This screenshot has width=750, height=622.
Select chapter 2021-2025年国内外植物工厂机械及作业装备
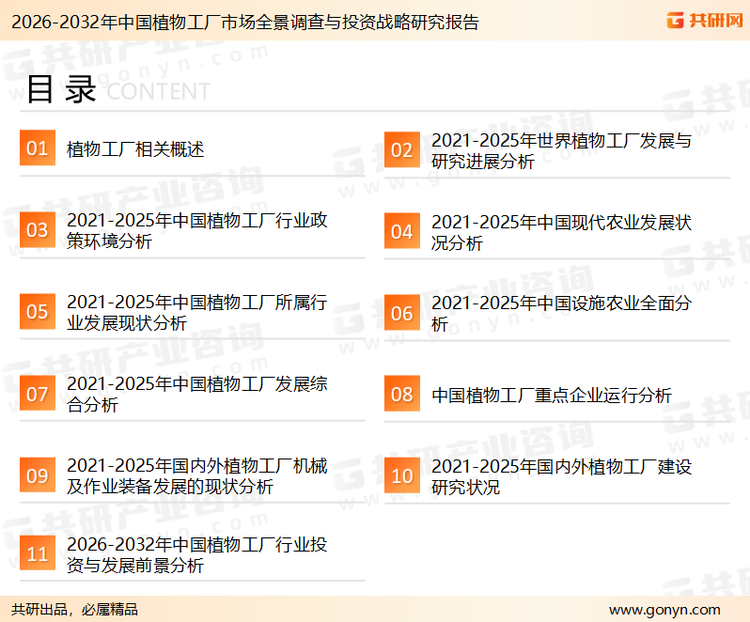[x=197, y=476]
